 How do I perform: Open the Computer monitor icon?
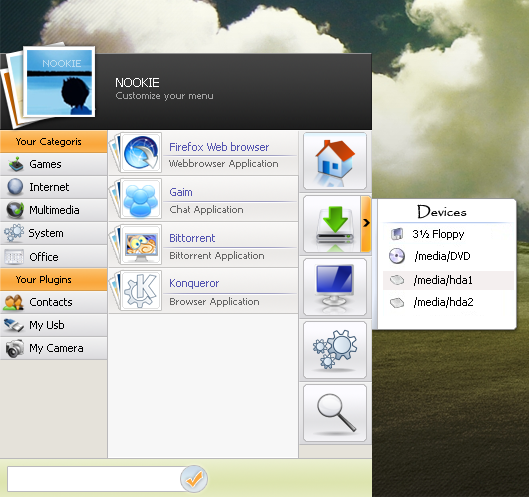(335, 287)
